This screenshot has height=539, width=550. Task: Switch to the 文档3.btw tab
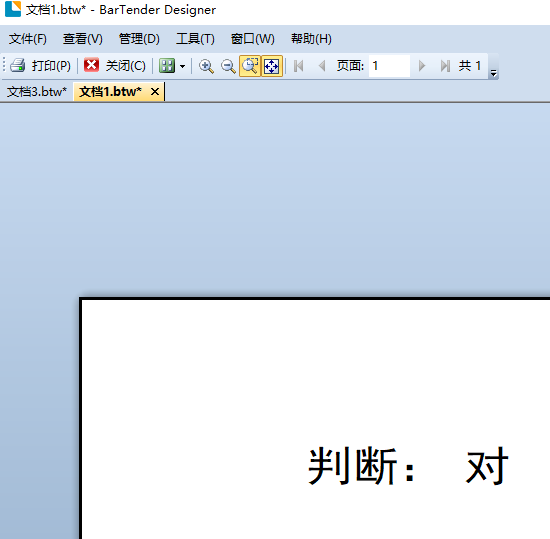click(x=37, y=92)
